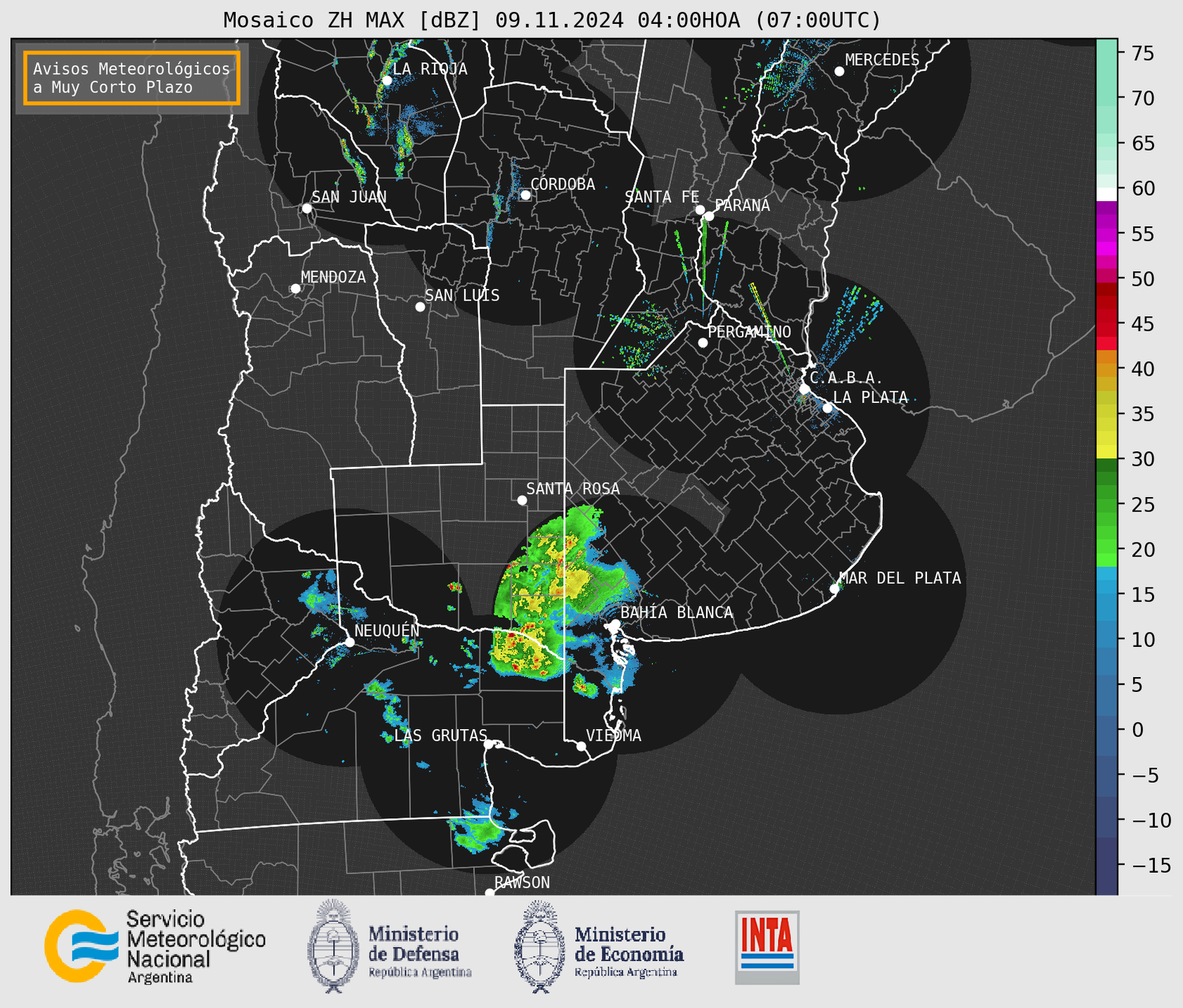Click the 70 tick label on the scale
The height and width of the screenshot is (1008, 1183).
coord(1144,99)
